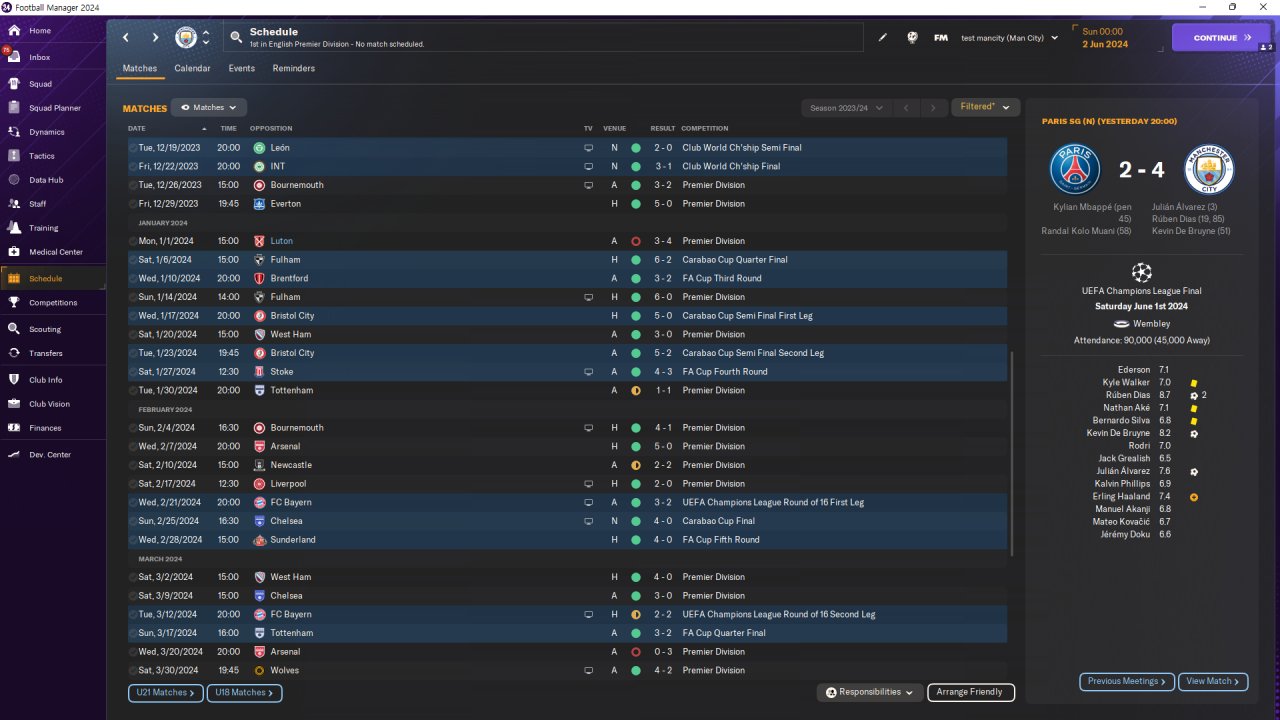Click View Match button

point(1213,681)
